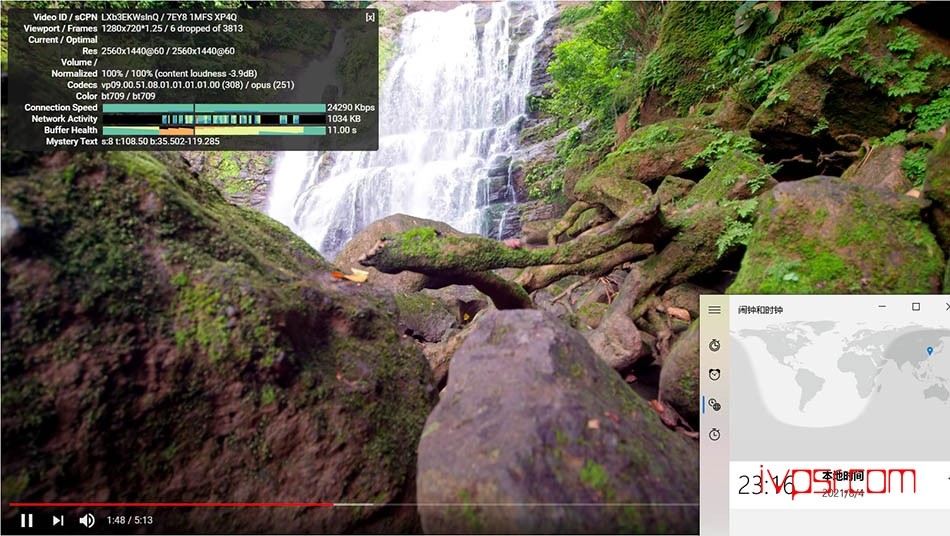The height and width of the screenshot is (536, 950).
Task: Minimize the Clock app window
Action: coord(882,307)
